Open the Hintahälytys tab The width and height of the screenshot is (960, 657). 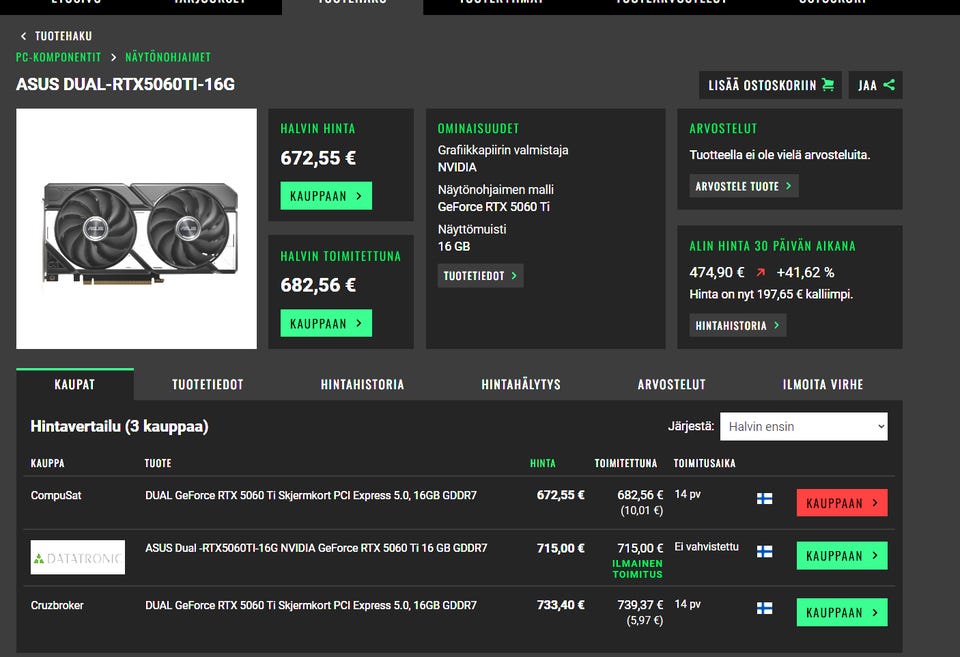(521, 385)
